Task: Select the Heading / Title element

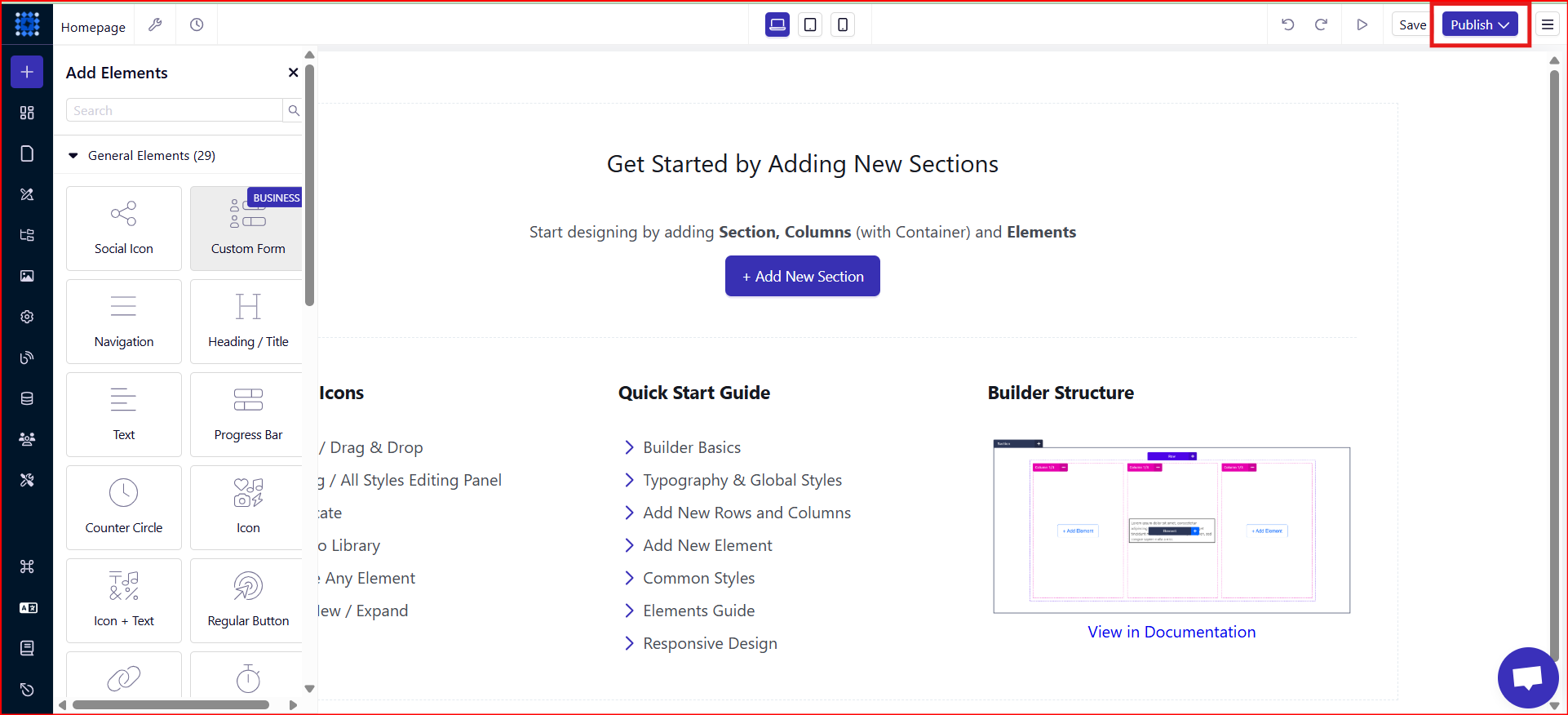Action: point(248,321)
